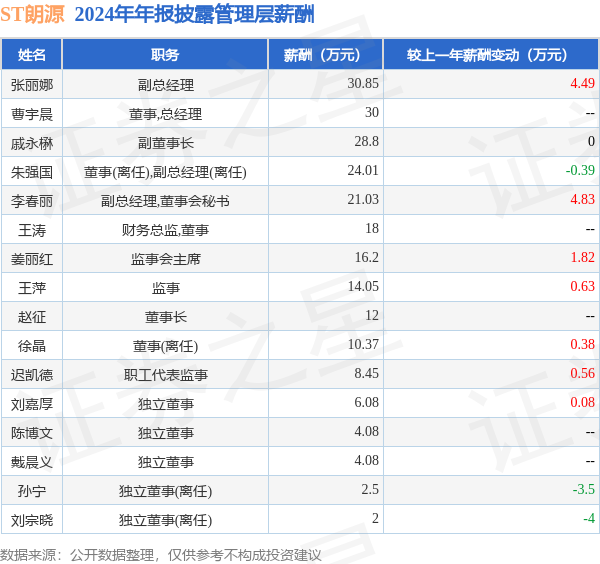Click the position '监事' for 王萍
Screen dimensions: 600x564
point(166,288)
